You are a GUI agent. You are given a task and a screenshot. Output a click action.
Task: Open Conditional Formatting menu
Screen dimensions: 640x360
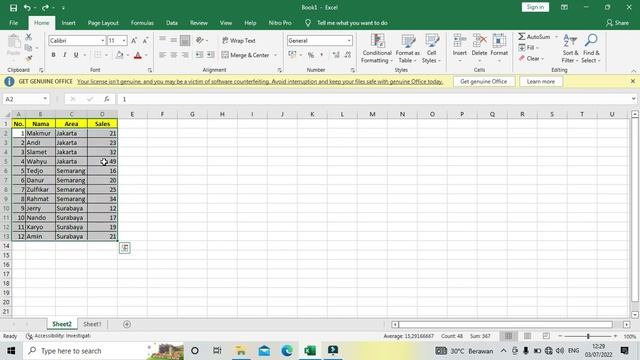point(377,49)
